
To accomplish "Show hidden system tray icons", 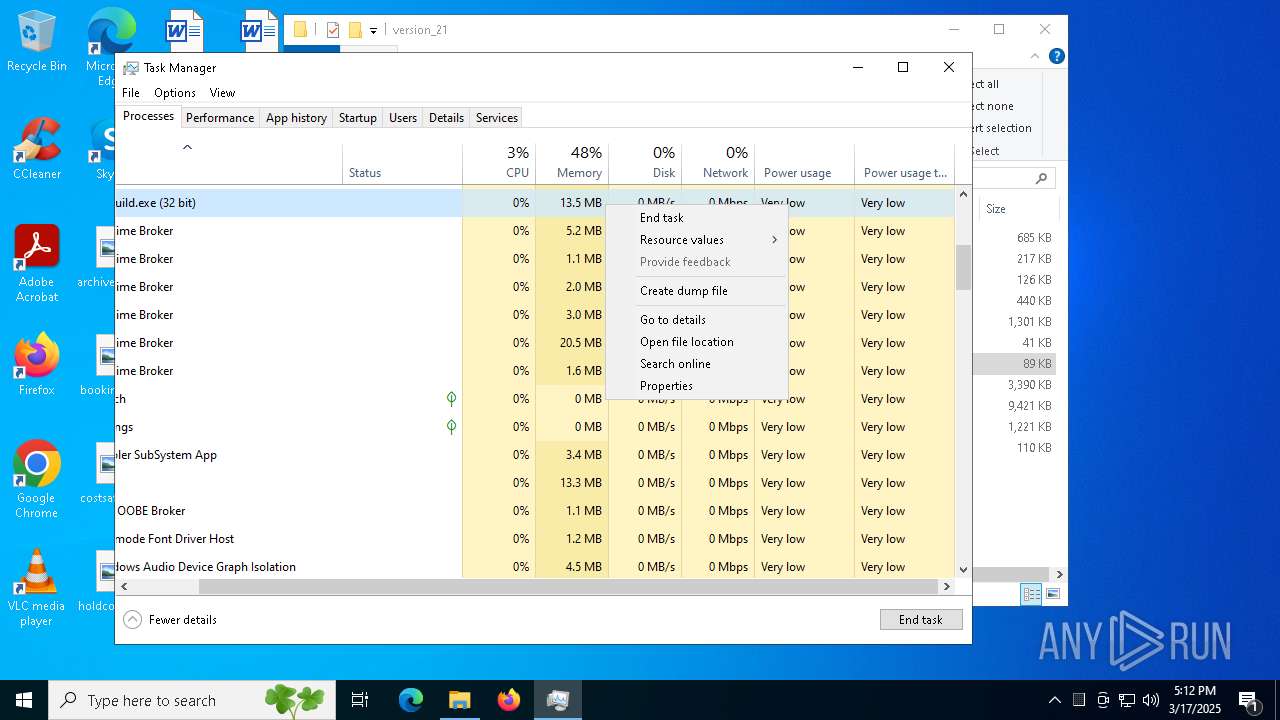I will pos(1054,700).
